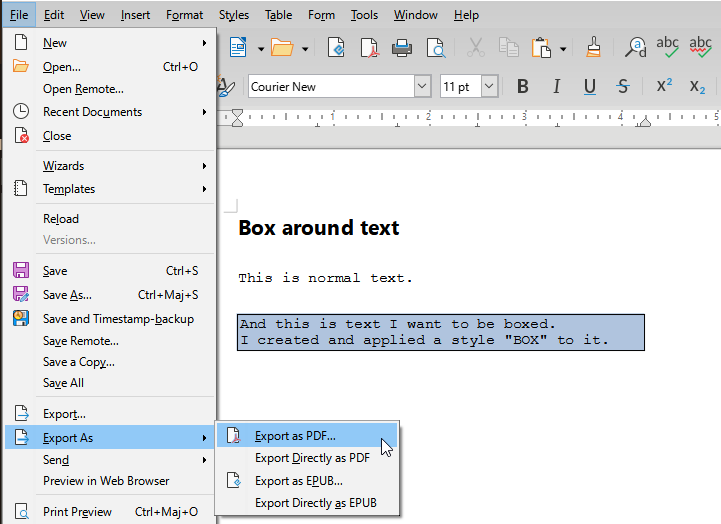Viewport: 721px width, 524px height.
Task: Expand the font size dropdown arrow
Action: click(490, 86)
